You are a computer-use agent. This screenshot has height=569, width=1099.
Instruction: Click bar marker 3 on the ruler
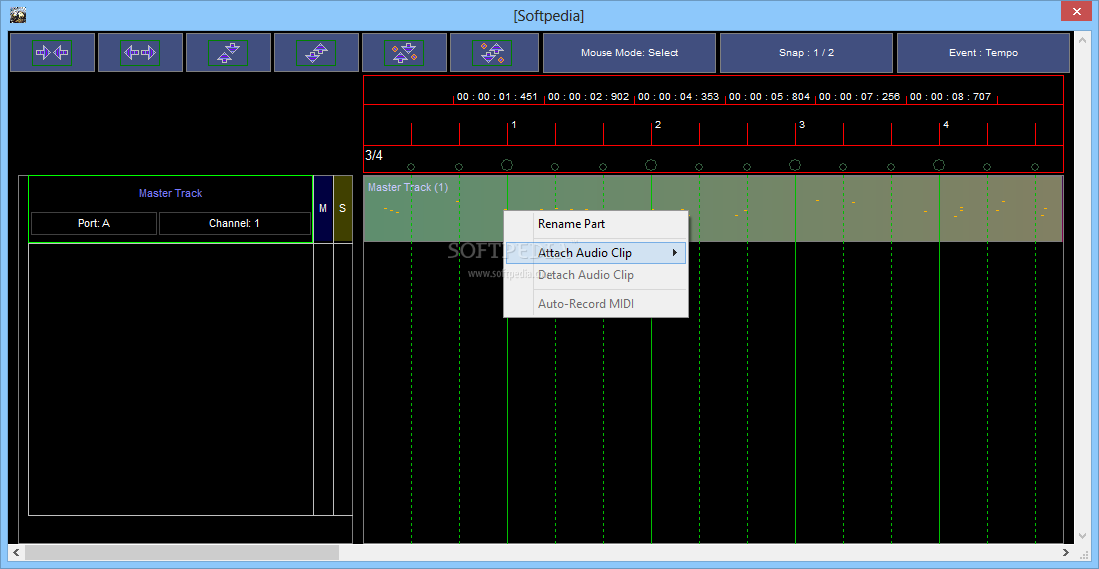click(x=802, y=125)
